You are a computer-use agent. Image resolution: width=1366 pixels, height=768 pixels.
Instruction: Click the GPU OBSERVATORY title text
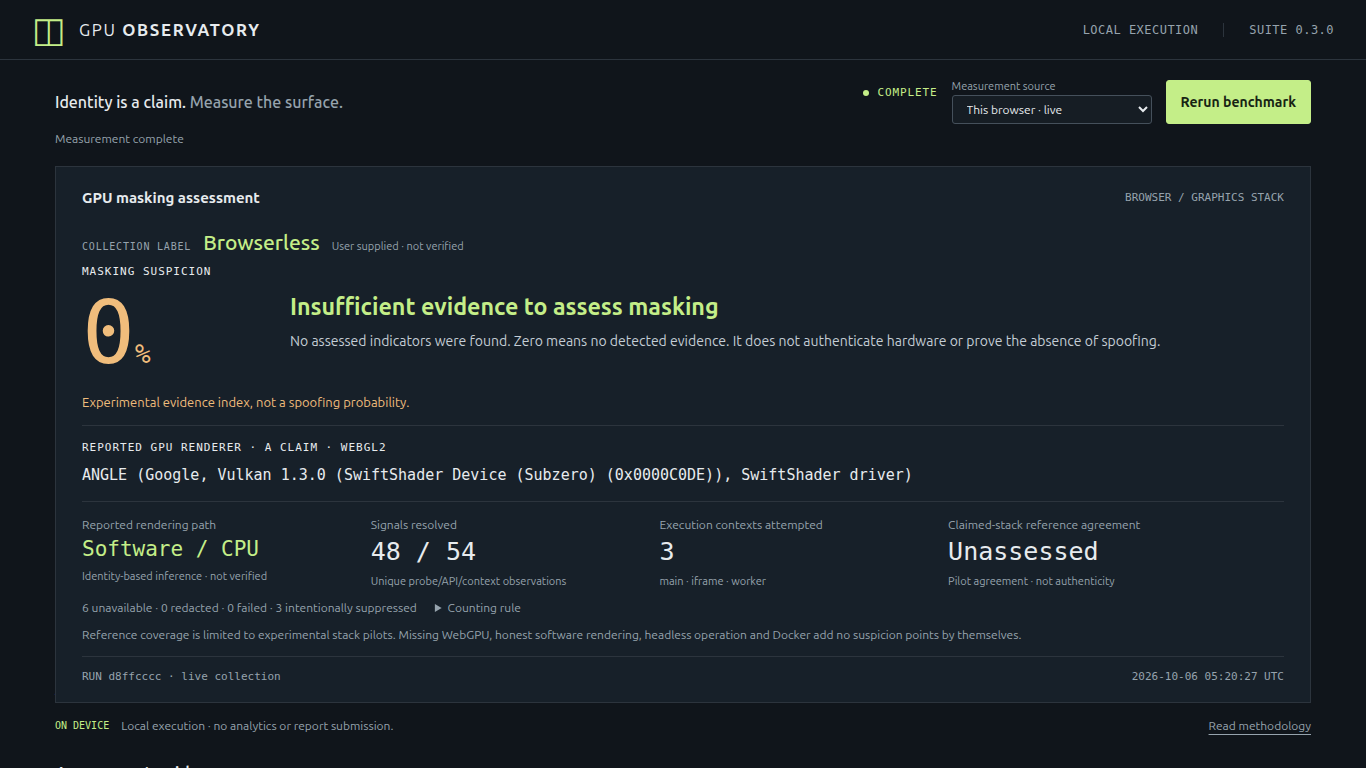(169, 30)
